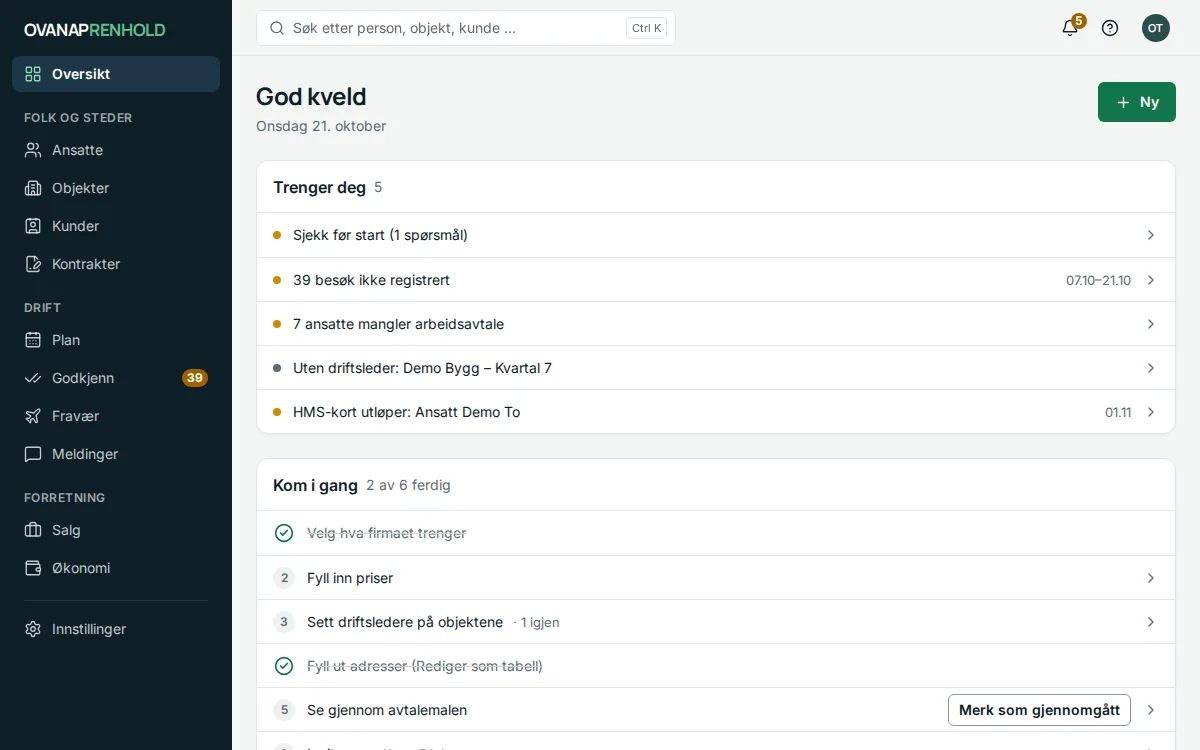Click the Plan calendar icon
The width and height of the screenshot is (1200, 750).
(x=33, y=340)
